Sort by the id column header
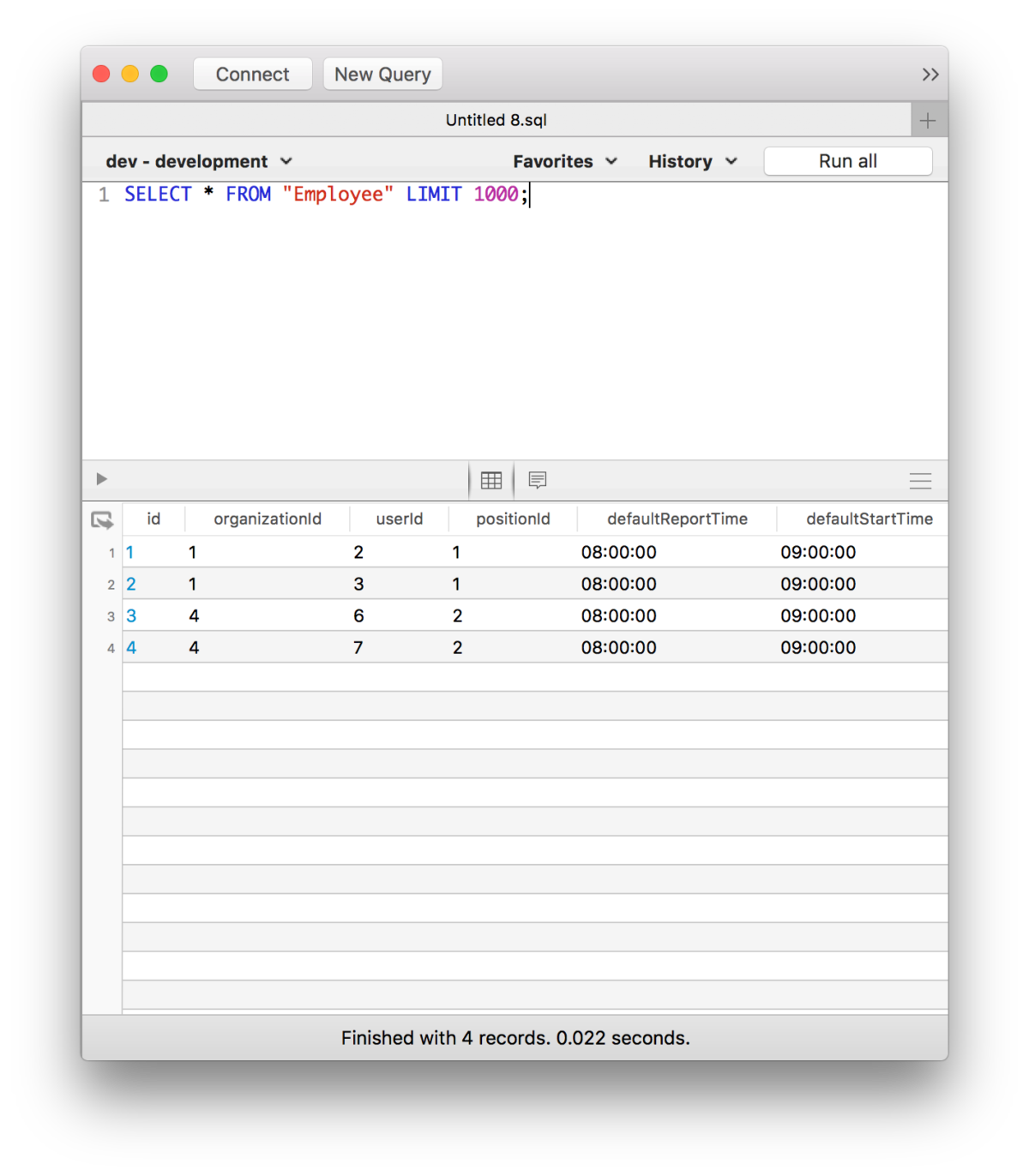Viewport: 1029px width, 1176px height. [x=153, y=519]
